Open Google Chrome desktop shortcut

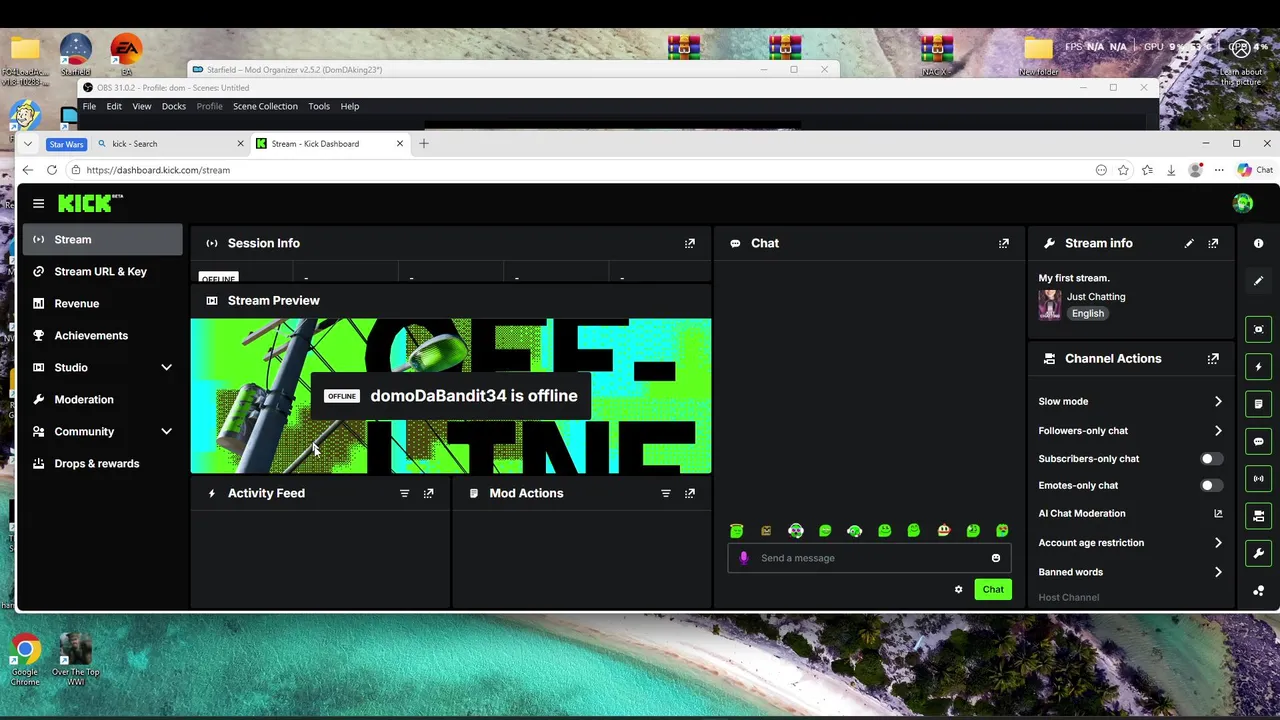[26, 660]
